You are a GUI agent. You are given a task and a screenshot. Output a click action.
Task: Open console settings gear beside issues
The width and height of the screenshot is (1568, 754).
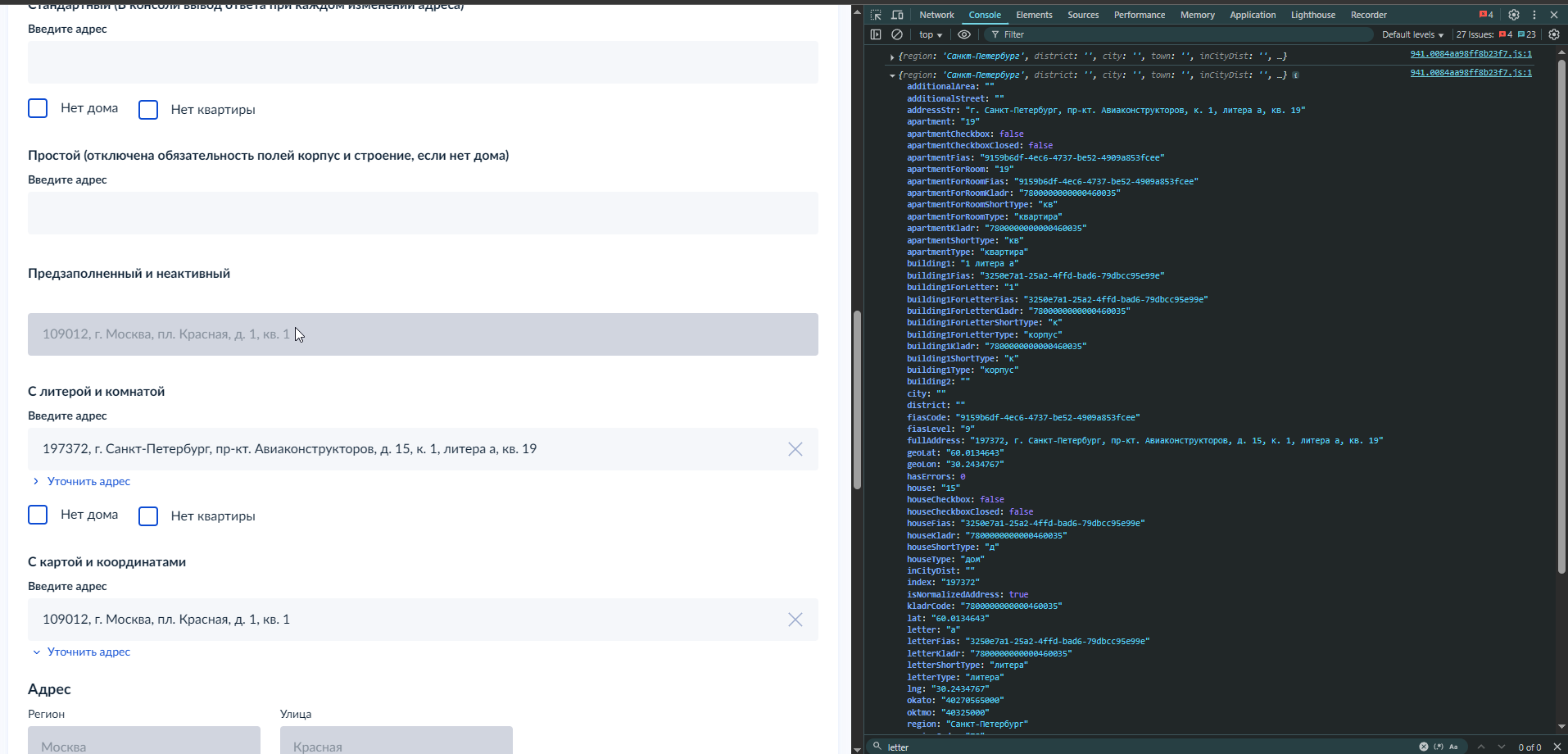click(x=1554, y=34)
